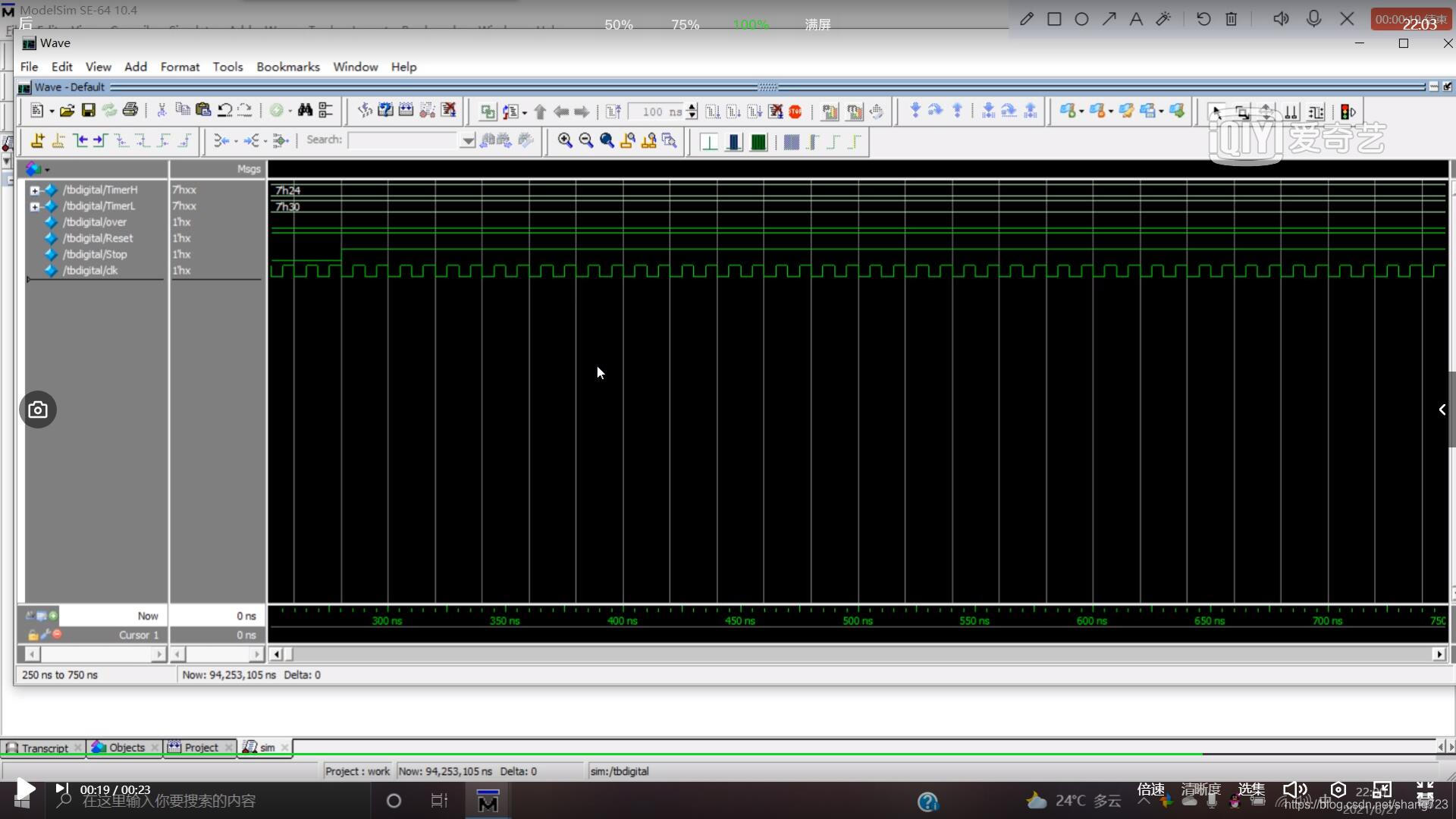Print using the printer toolbar icon

click(130, 111)
